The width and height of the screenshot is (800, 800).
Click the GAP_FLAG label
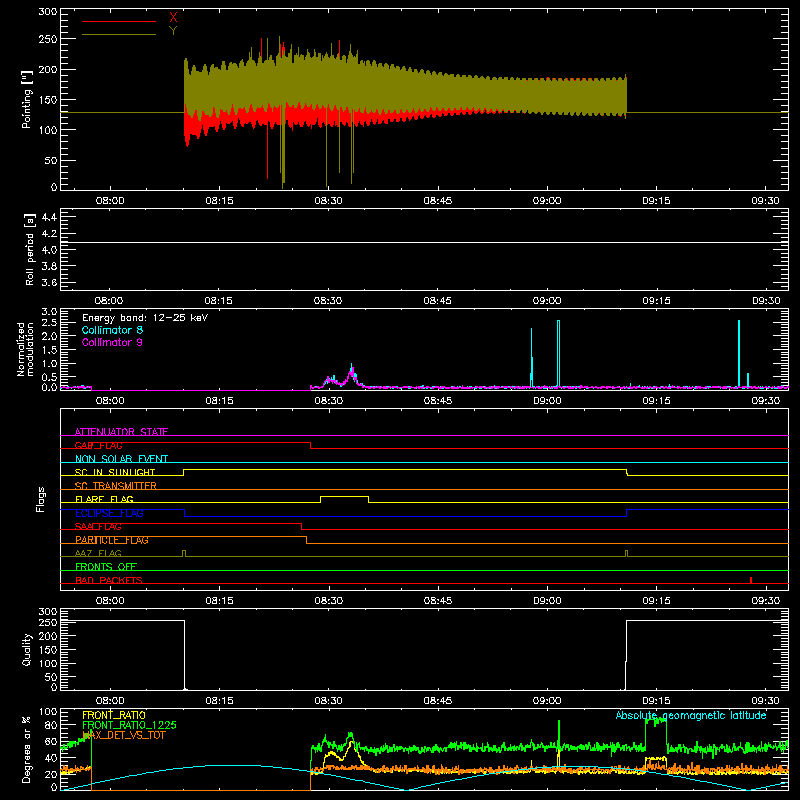[x=98, y=445]
